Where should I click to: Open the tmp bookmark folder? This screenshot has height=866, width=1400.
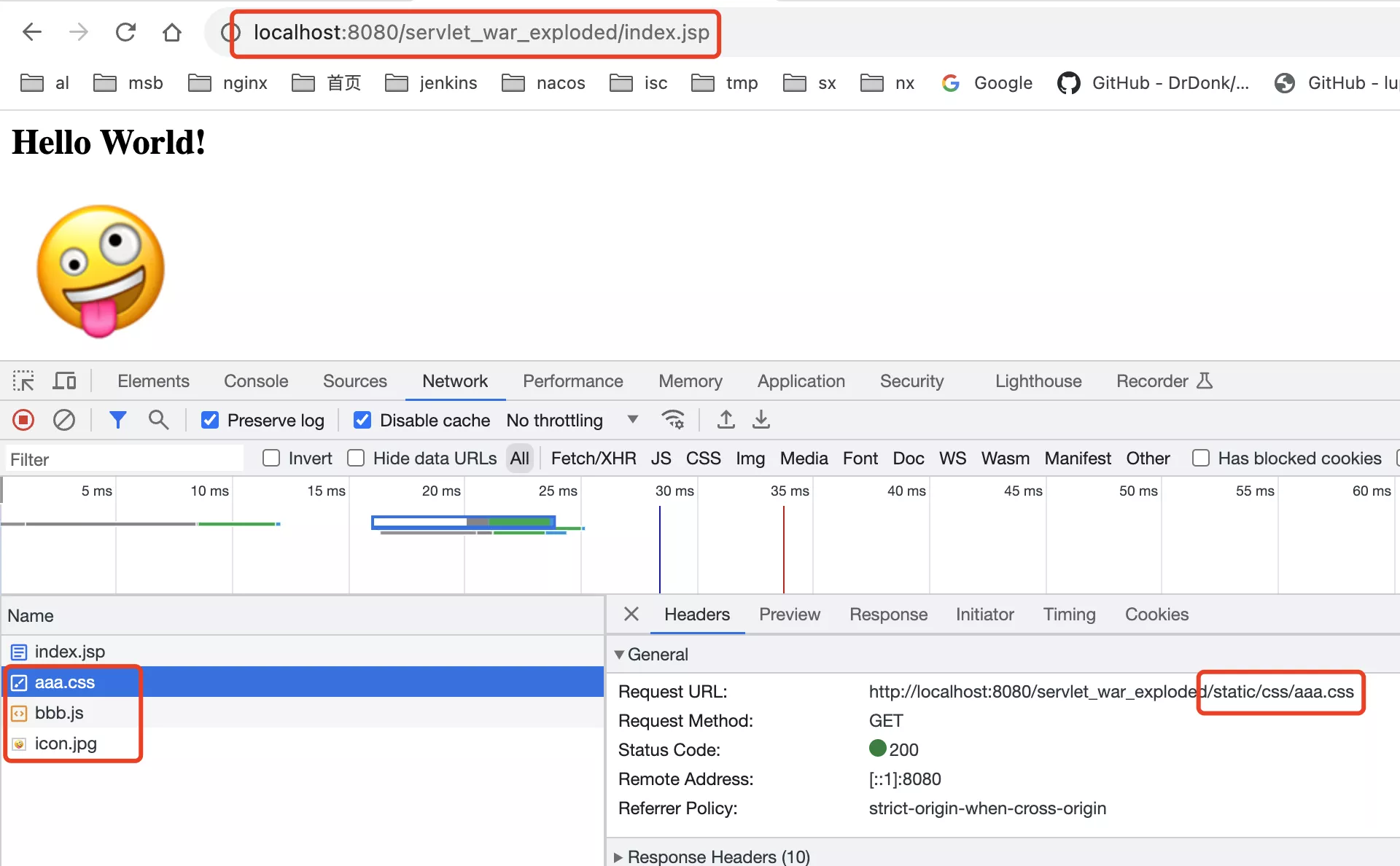[x=725, y=83]
